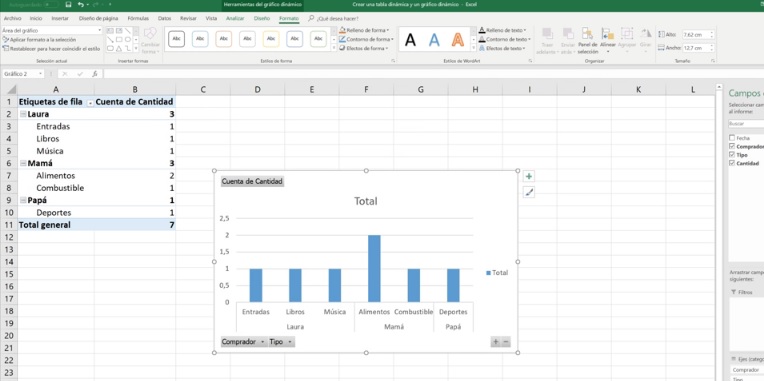Click the Cuenta de Cantidad chart field button
Screen dimensions: 764x381
coord(252,181)
